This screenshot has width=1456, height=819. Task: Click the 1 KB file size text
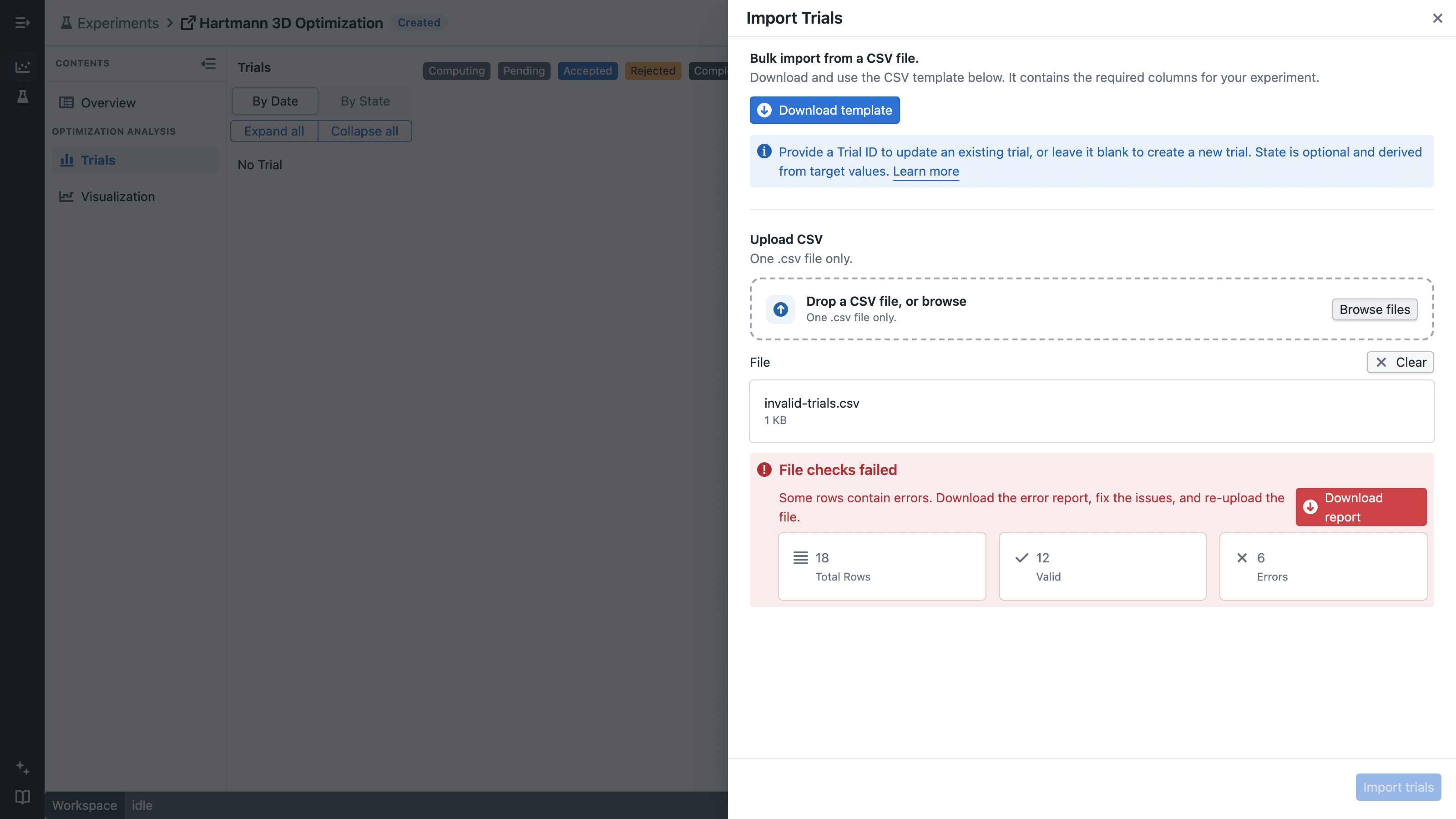click(x=775, y=420)
